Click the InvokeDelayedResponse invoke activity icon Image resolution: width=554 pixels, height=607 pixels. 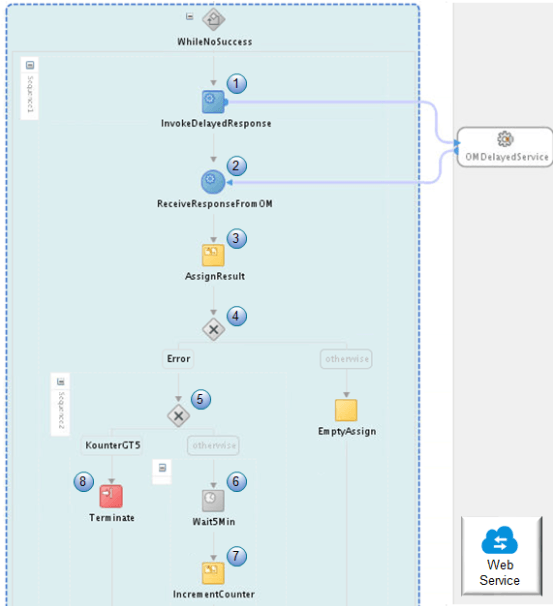pos(213,102)
